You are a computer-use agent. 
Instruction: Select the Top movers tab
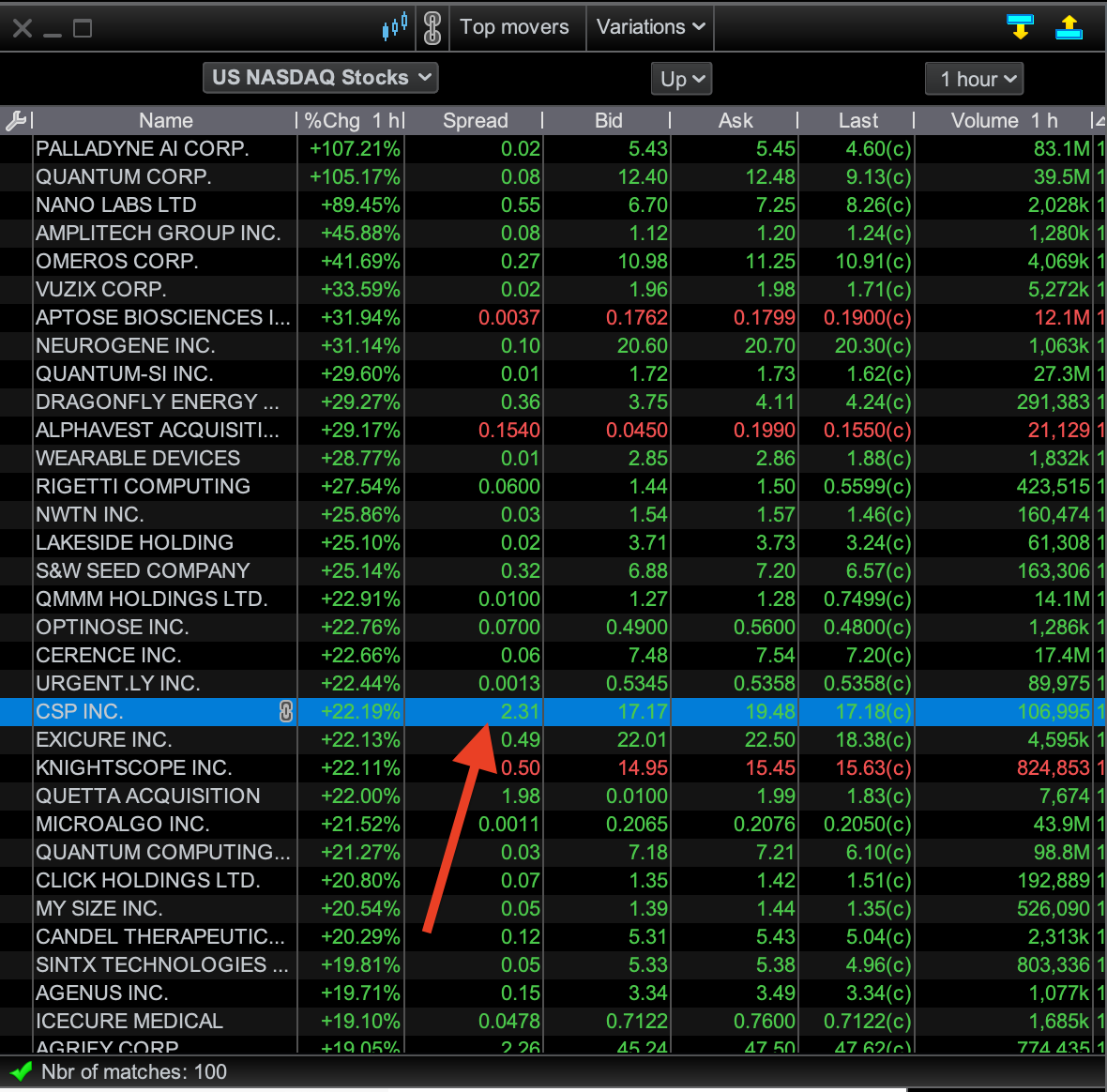pyautogui.click(x=515, y=27)
